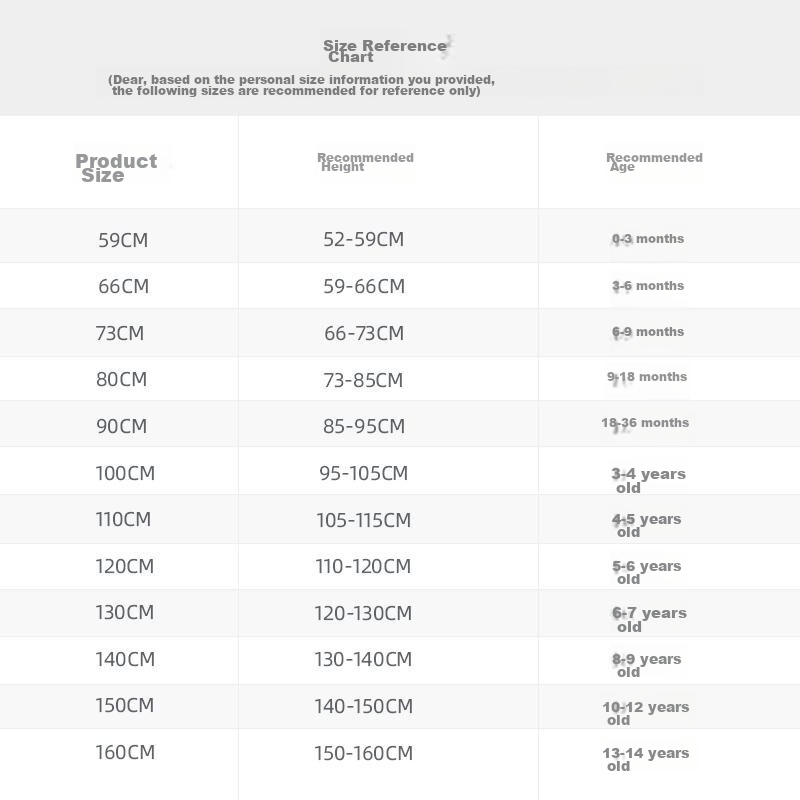The image size is (800, 800).
Task: Click the 160CM product size cell
Action: coord(125,752)
